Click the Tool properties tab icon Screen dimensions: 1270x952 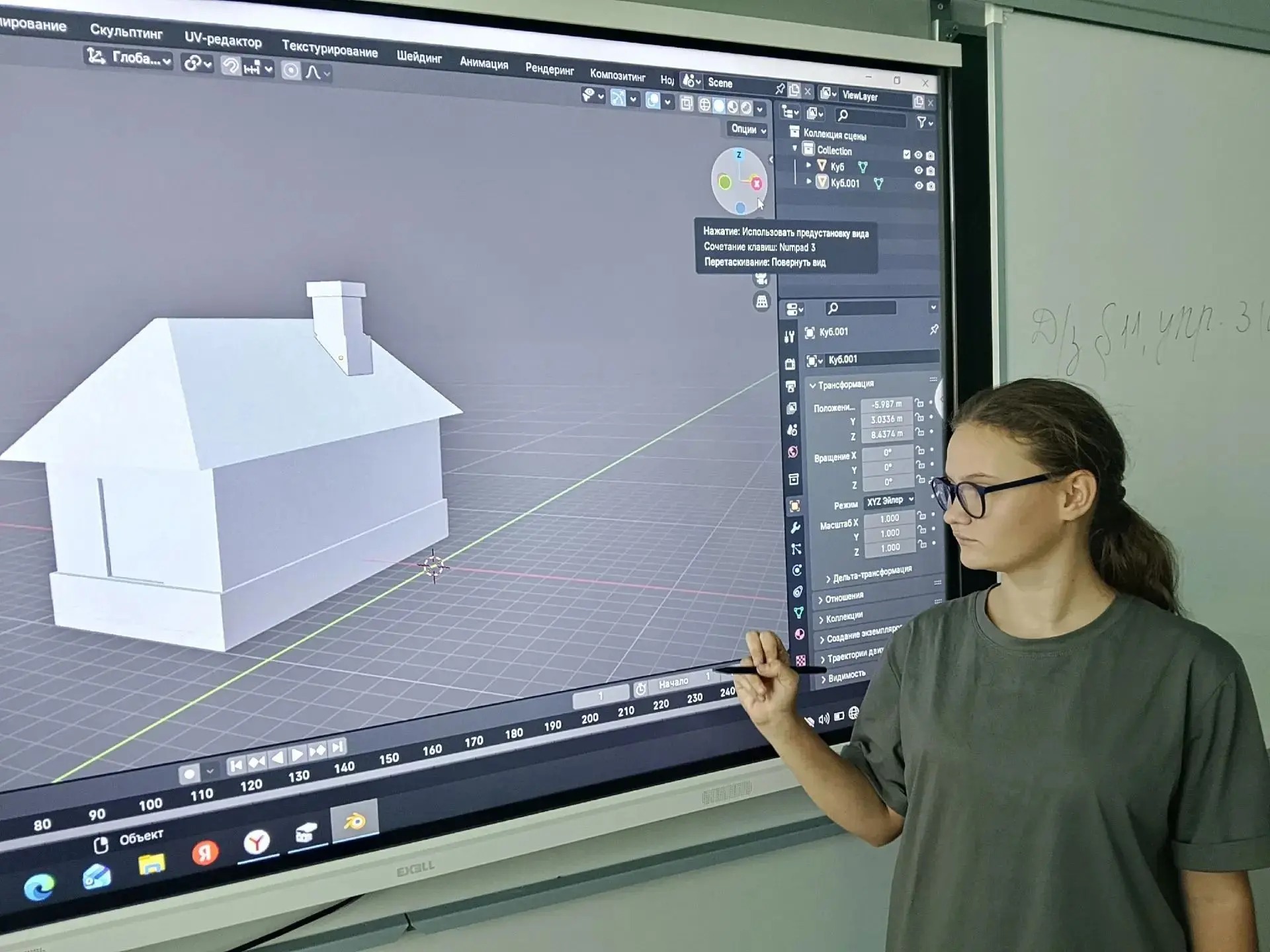pyautogui.click(x=789, y=337)
